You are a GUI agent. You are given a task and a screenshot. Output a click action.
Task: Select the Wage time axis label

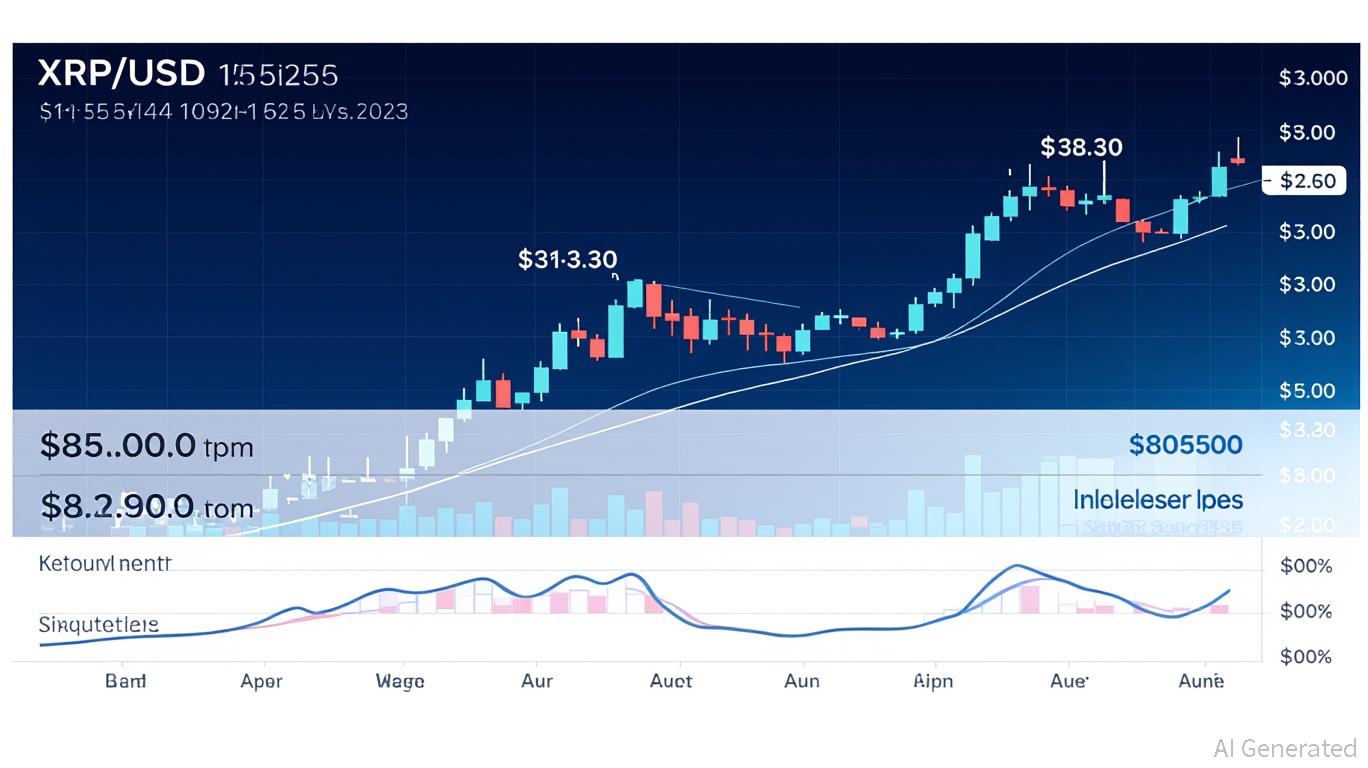(399, 681)
